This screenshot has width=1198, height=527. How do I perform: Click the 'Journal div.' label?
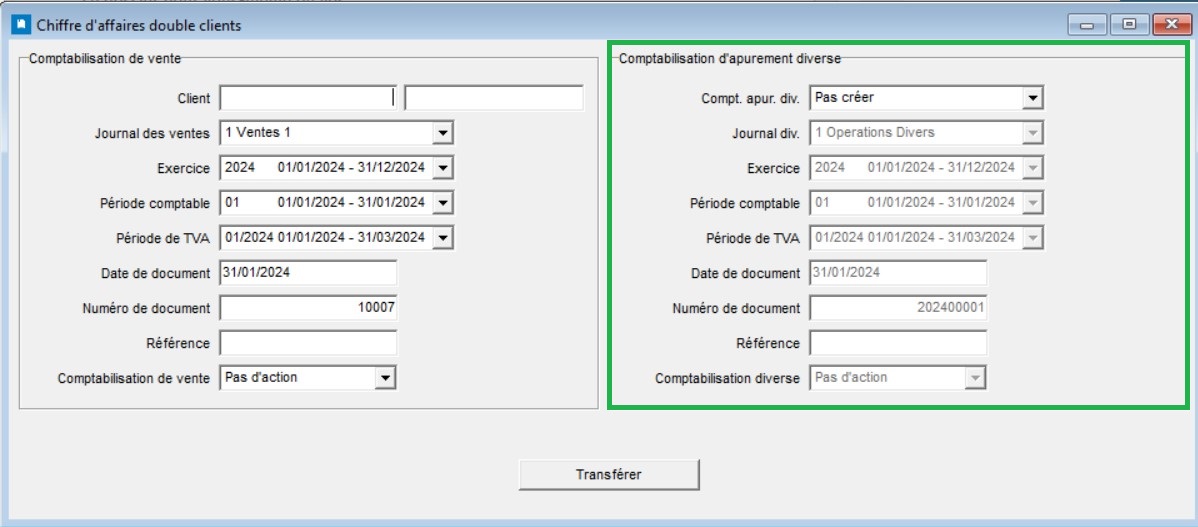766,134
